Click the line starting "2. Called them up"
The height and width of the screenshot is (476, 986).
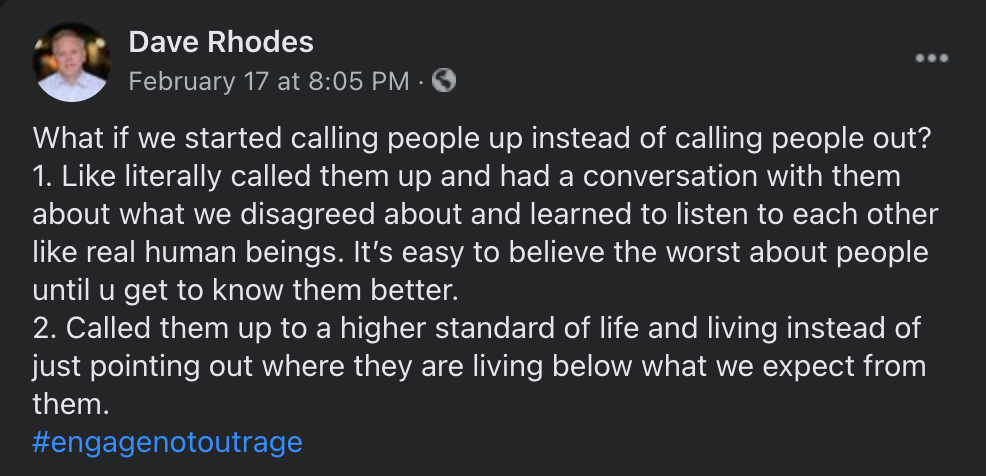pos(476,328)
